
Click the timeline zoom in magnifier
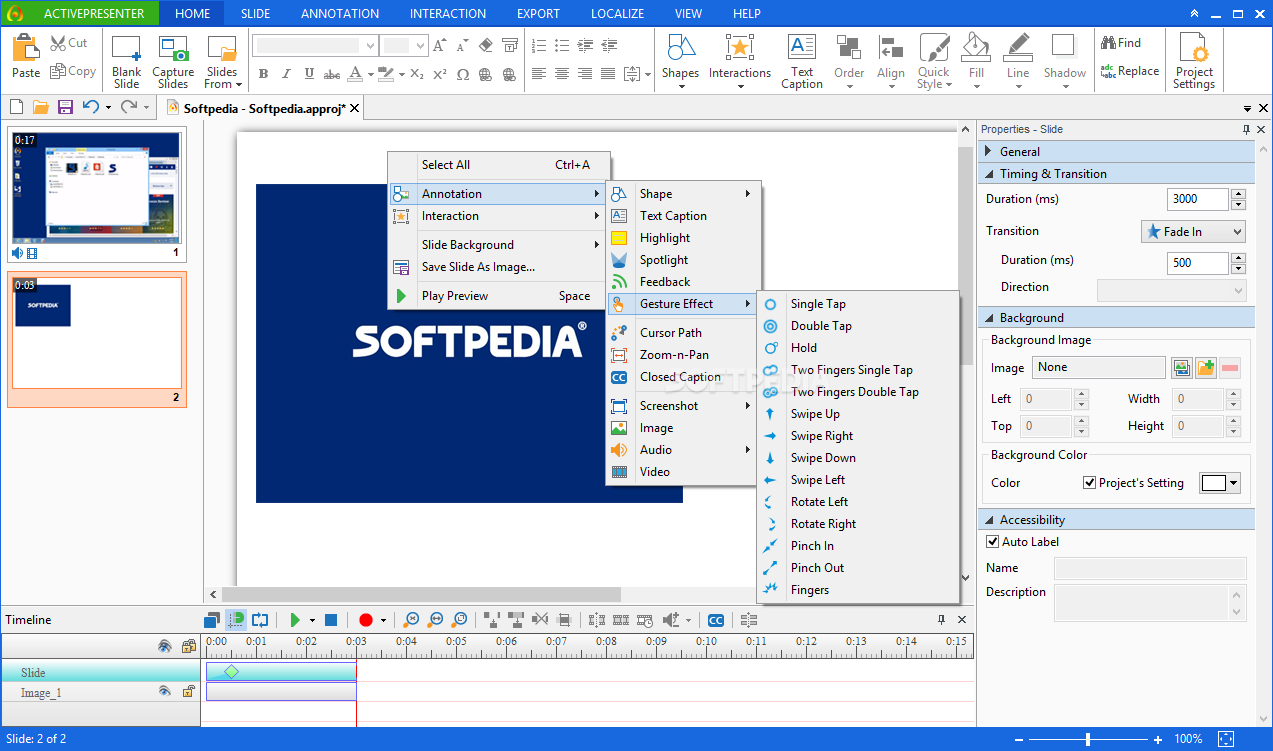tap(411, 620)
